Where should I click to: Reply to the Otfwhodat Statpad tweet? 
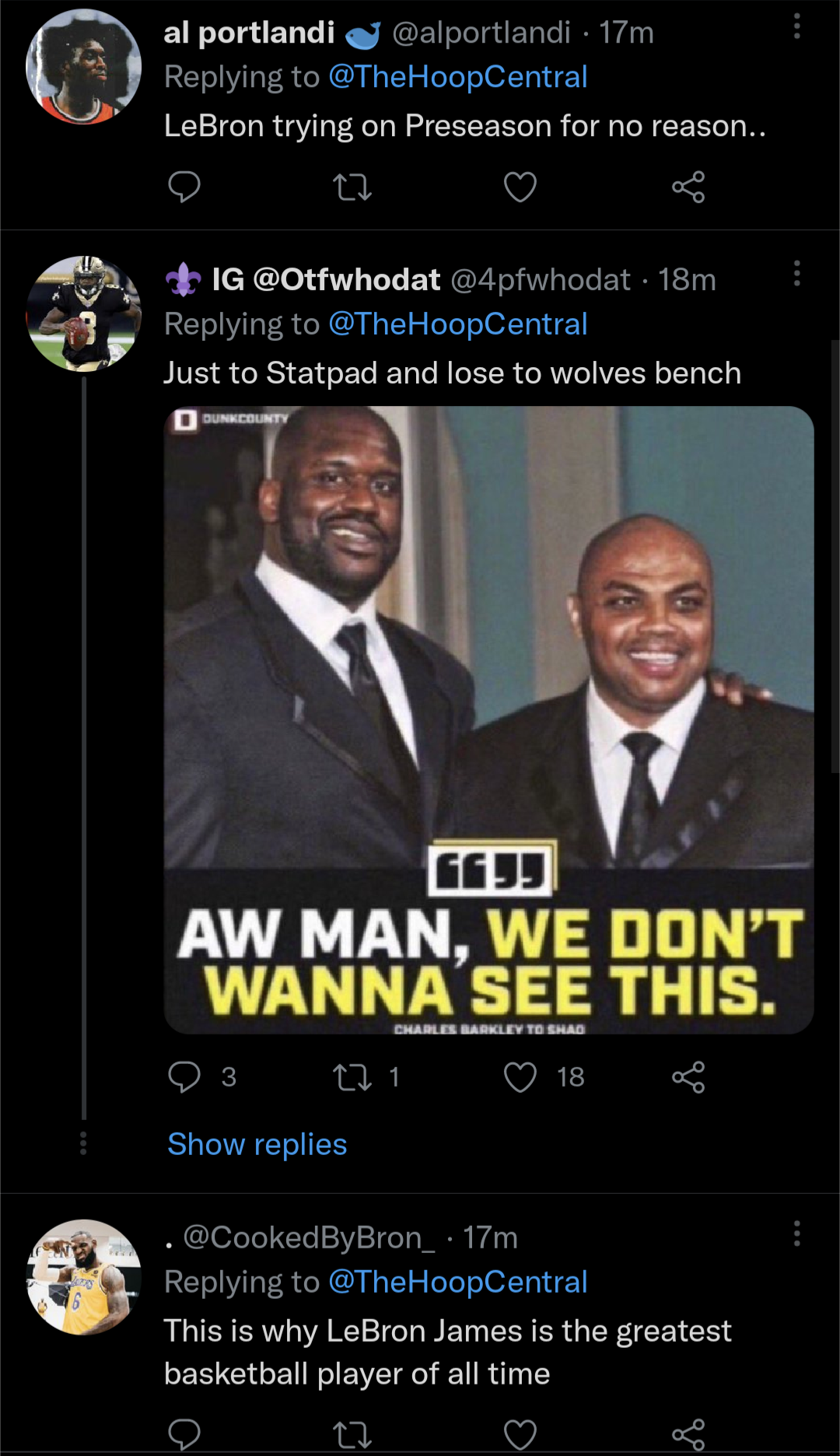(184, 1077)
